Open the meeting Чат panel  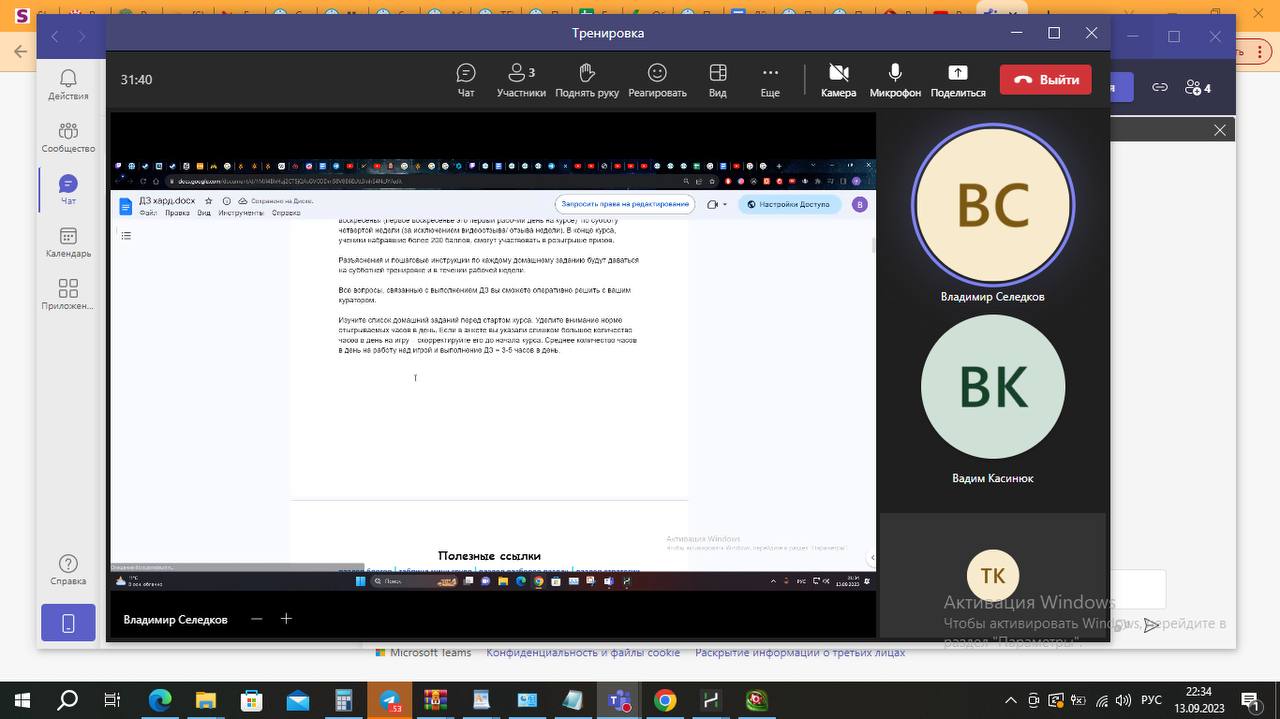(466, 80)
